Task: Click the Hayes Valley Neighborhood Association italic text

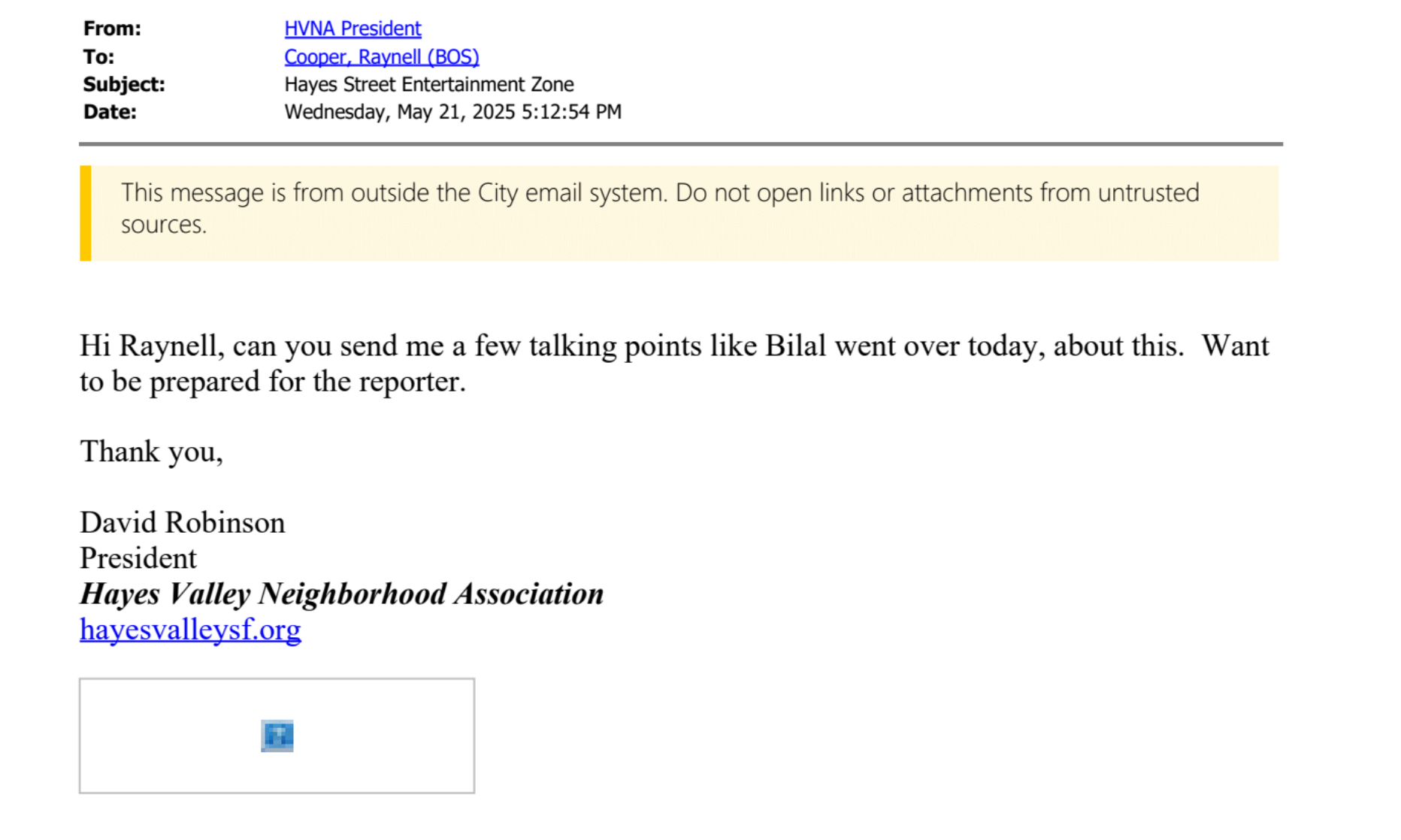Action: [342, 594]
